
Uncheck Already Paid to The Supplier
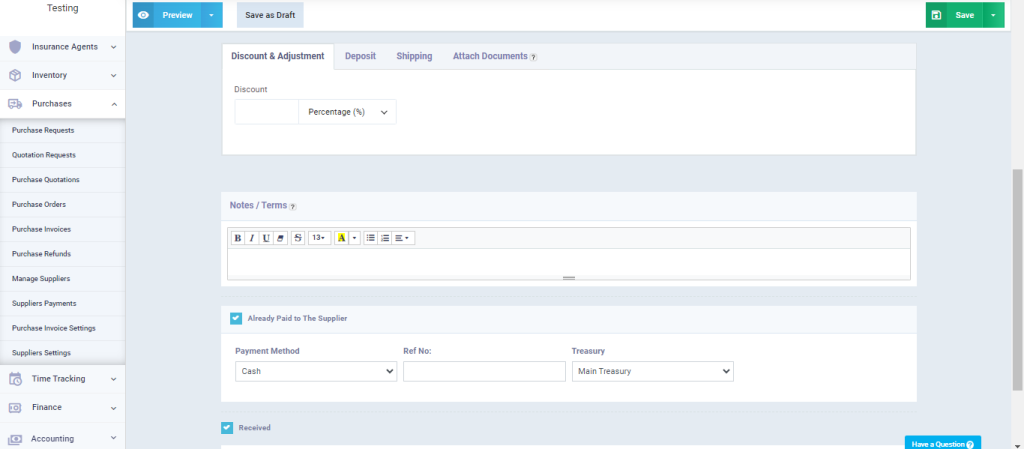coord(236,318)
